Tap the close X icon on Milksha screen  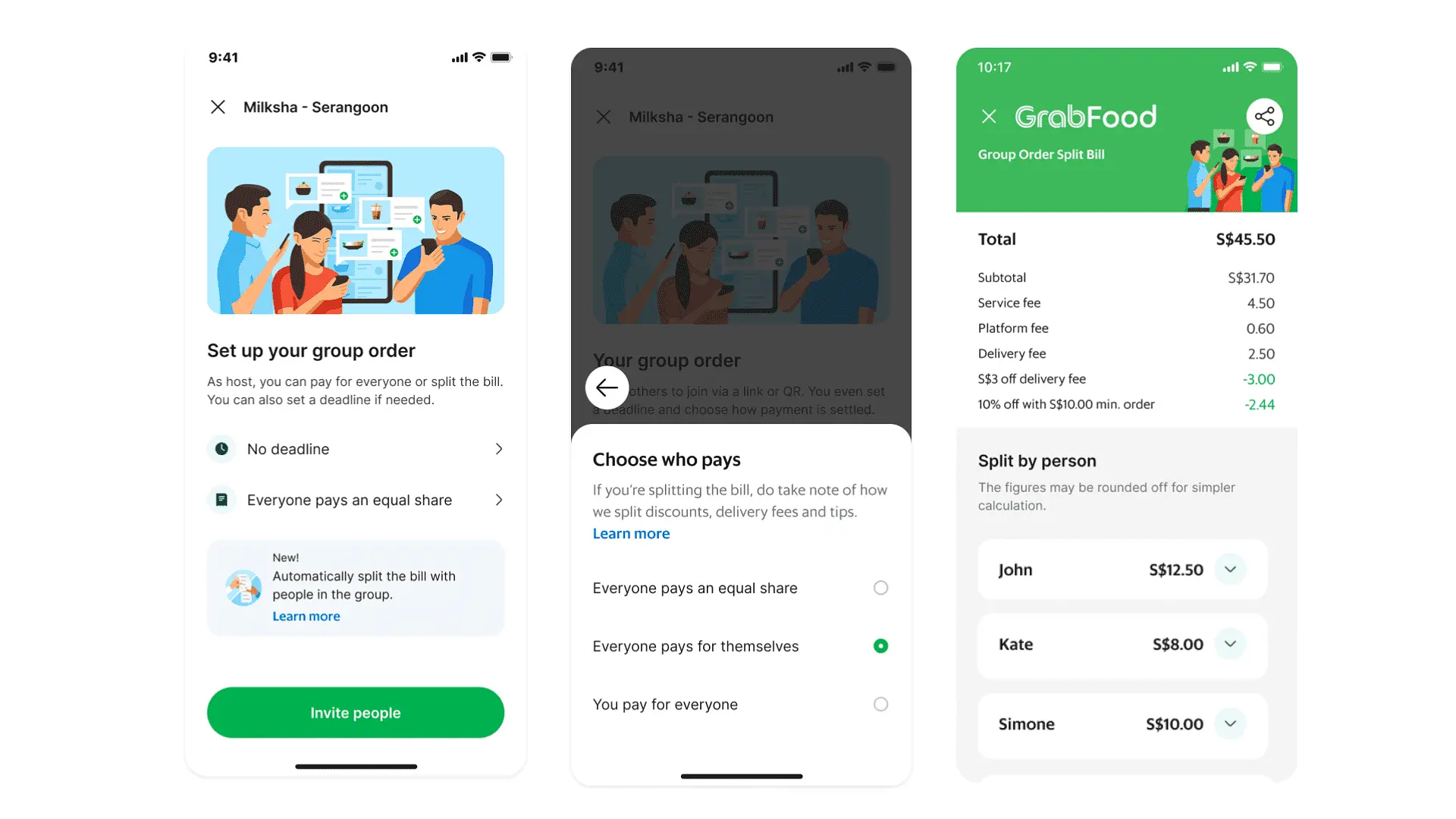pyautogui.click(x=216, y=106)
